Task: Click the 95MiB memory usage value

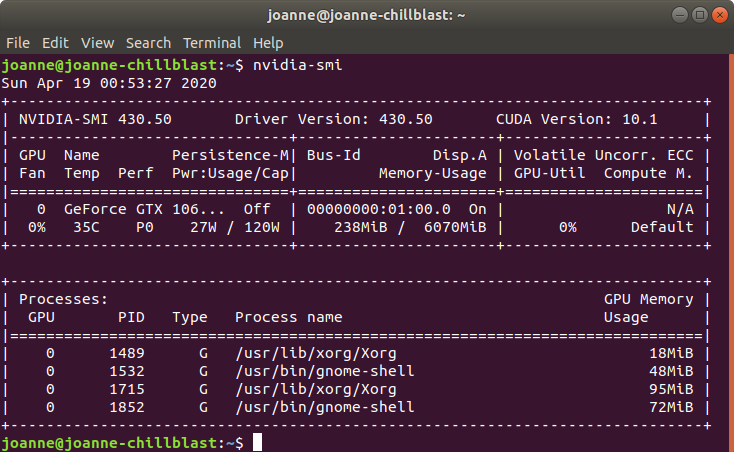Action: point(671,389)
